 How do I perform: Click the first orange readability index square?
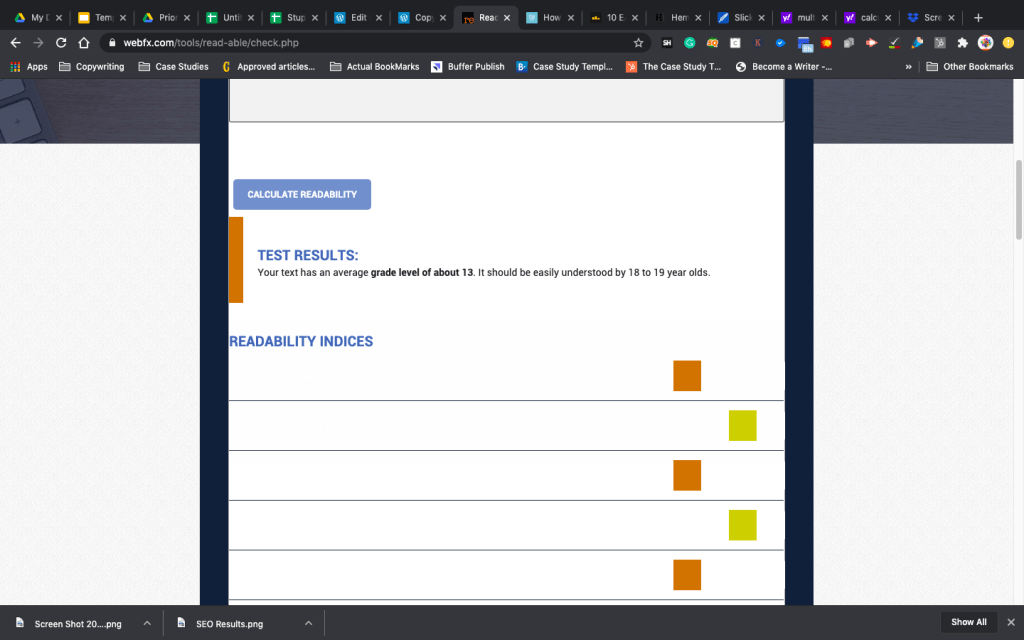click(687, 376)
